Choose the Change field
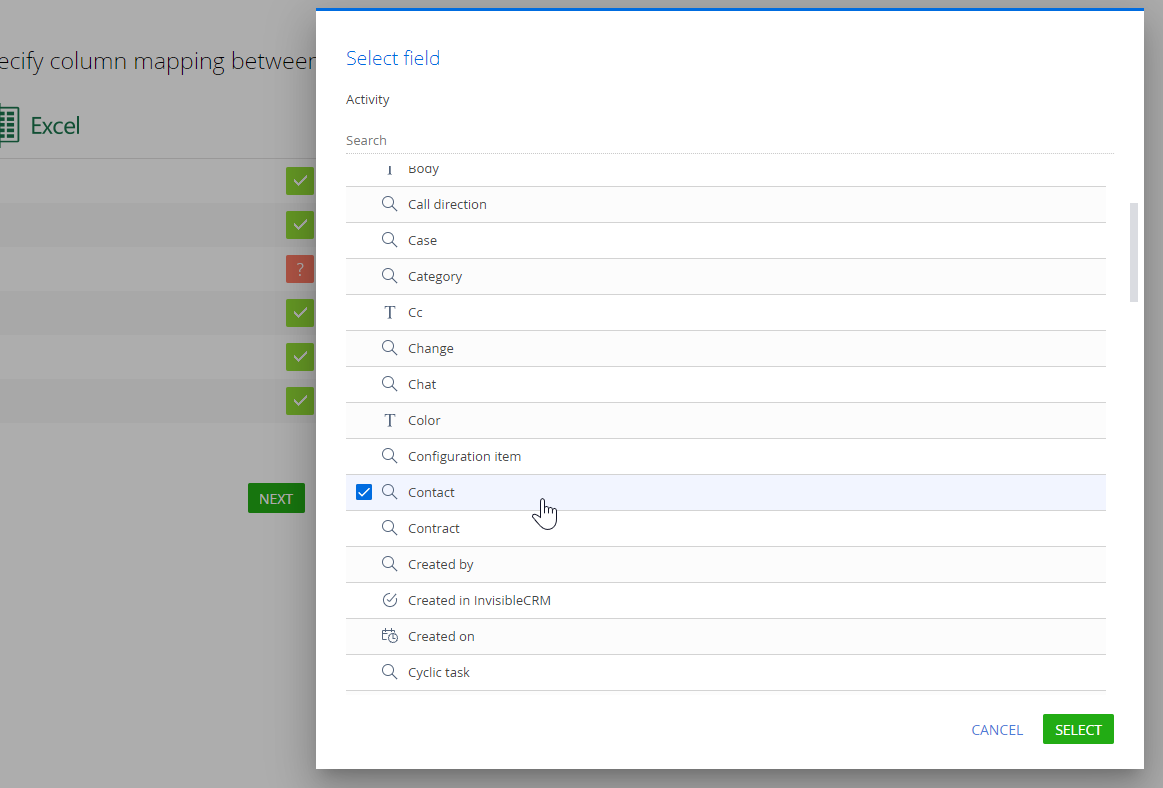1163x788 pixels. [x=725, y=348]
